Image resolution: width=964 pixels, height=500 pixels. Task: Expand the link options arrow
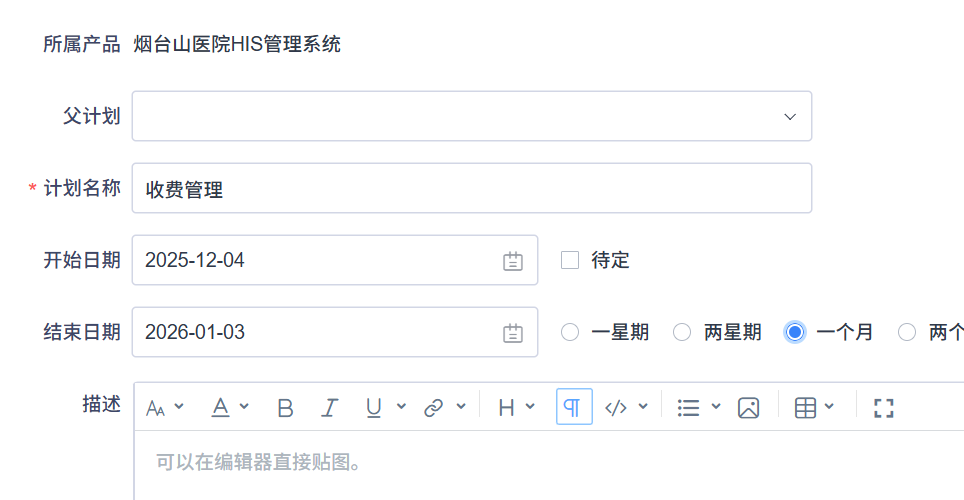(x=461, y=407)
